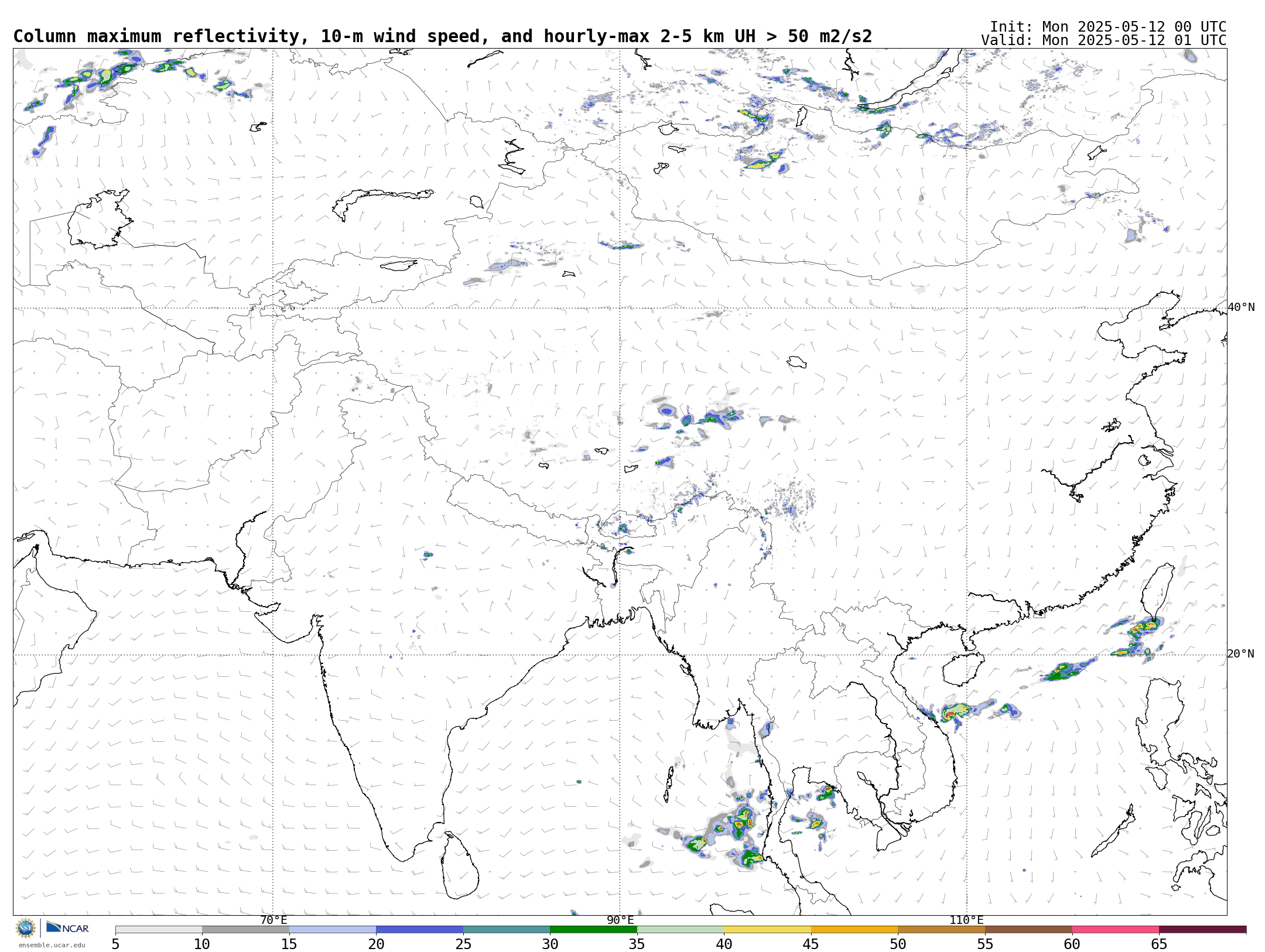Click the colorbar tick label 15
1265x952 pixels.
(x=289, y=944)
